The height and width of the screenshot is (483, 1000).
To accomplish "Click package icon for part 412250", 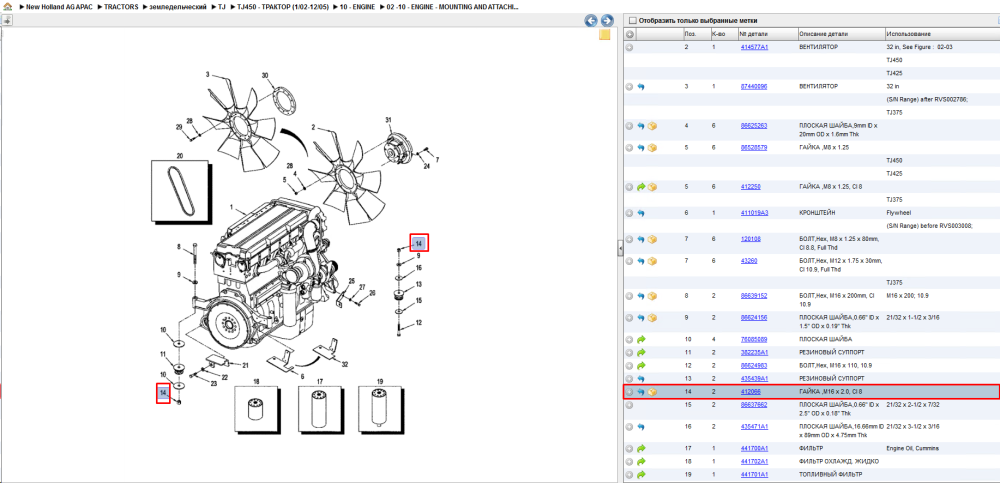I will tap(652, 187).
